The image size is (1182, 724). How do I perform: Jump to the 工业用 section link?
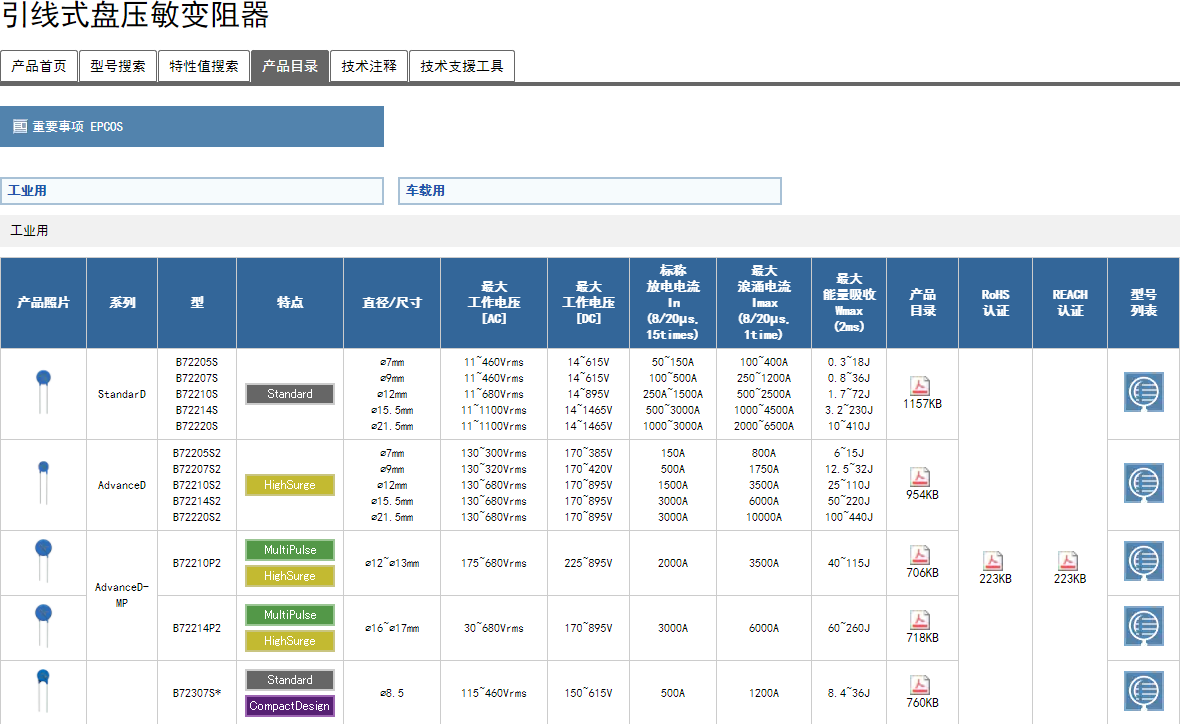pos(192,191)
